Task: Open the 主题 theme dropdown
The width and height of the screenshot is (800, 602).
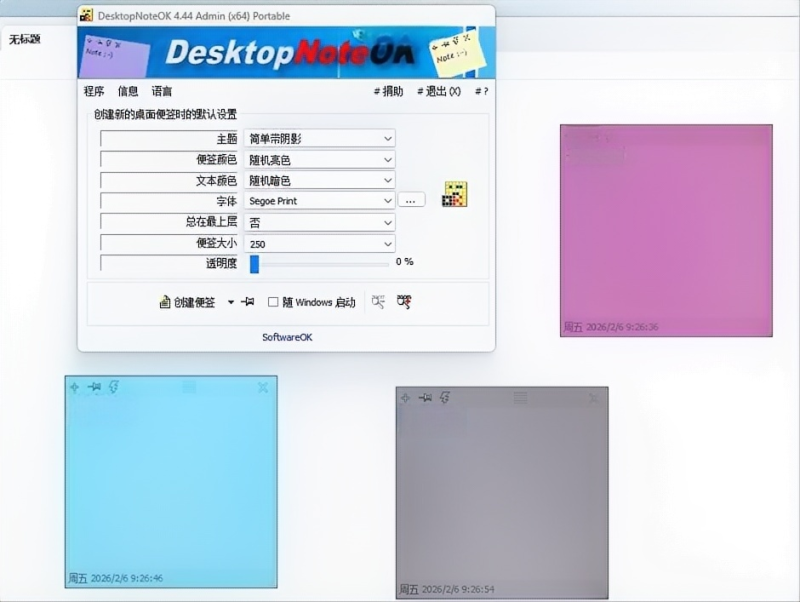Action: (x=319, y=138)
